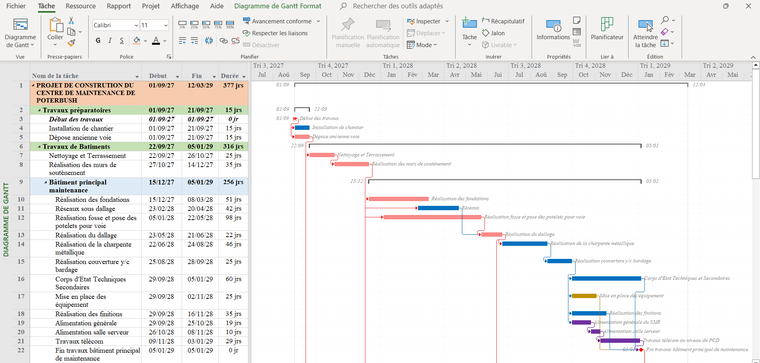
Task: Collapse the Travaux préparatoires summary task
Action: pos(40,110)
